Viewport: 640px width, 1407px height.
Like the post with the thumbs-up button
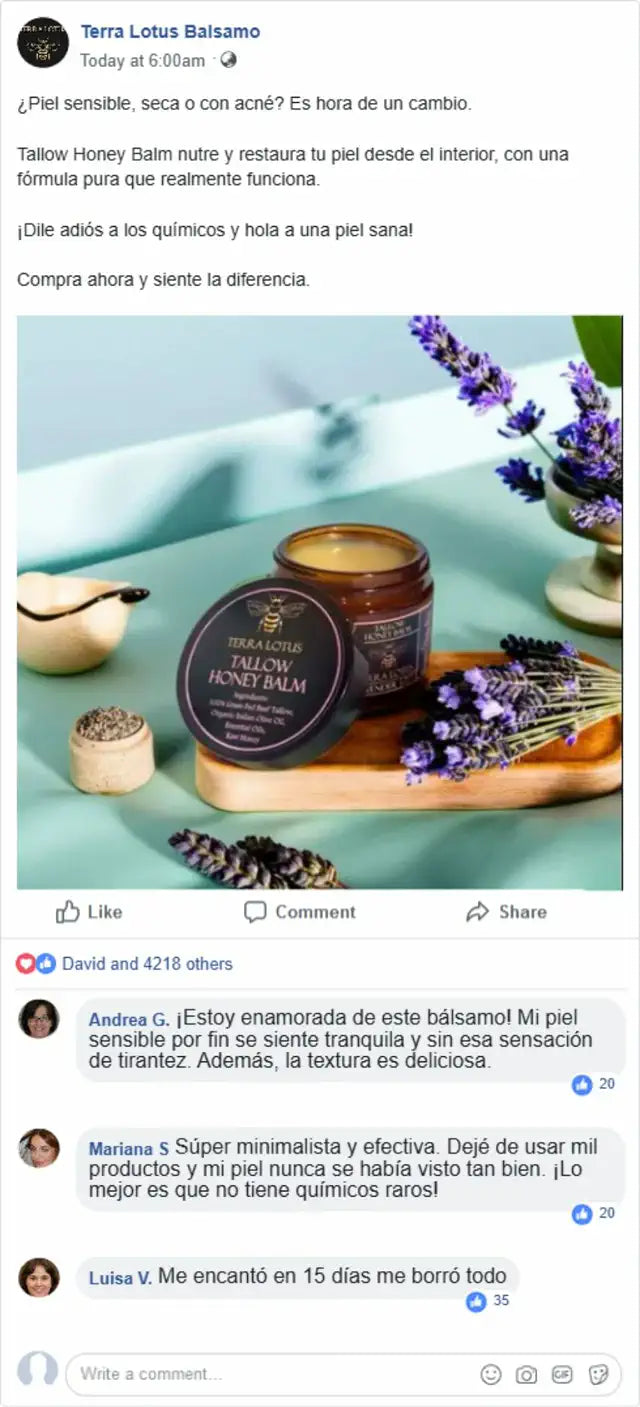pos(89,912)
